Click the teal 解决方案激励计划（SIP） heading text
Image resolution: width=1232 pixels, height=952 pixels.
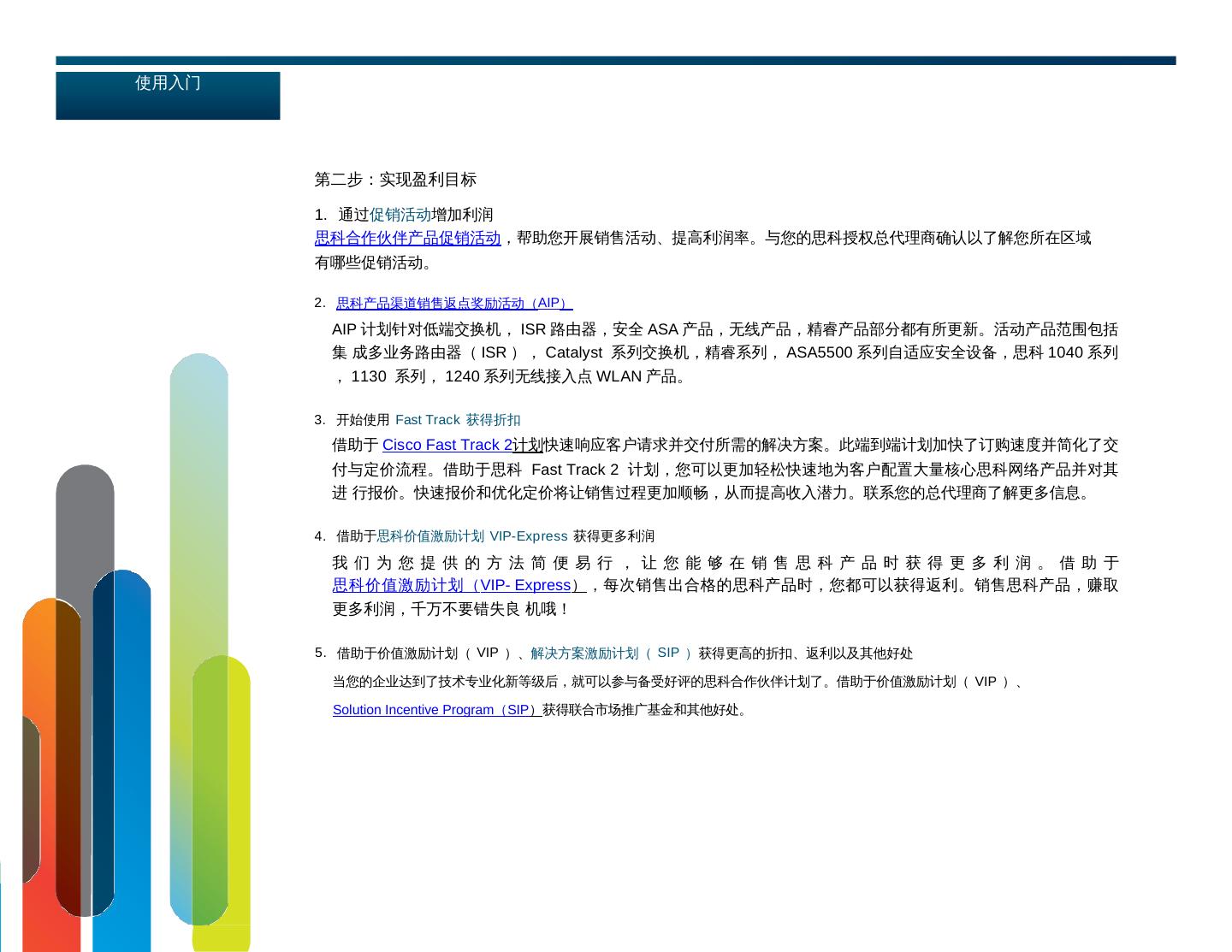612,653
